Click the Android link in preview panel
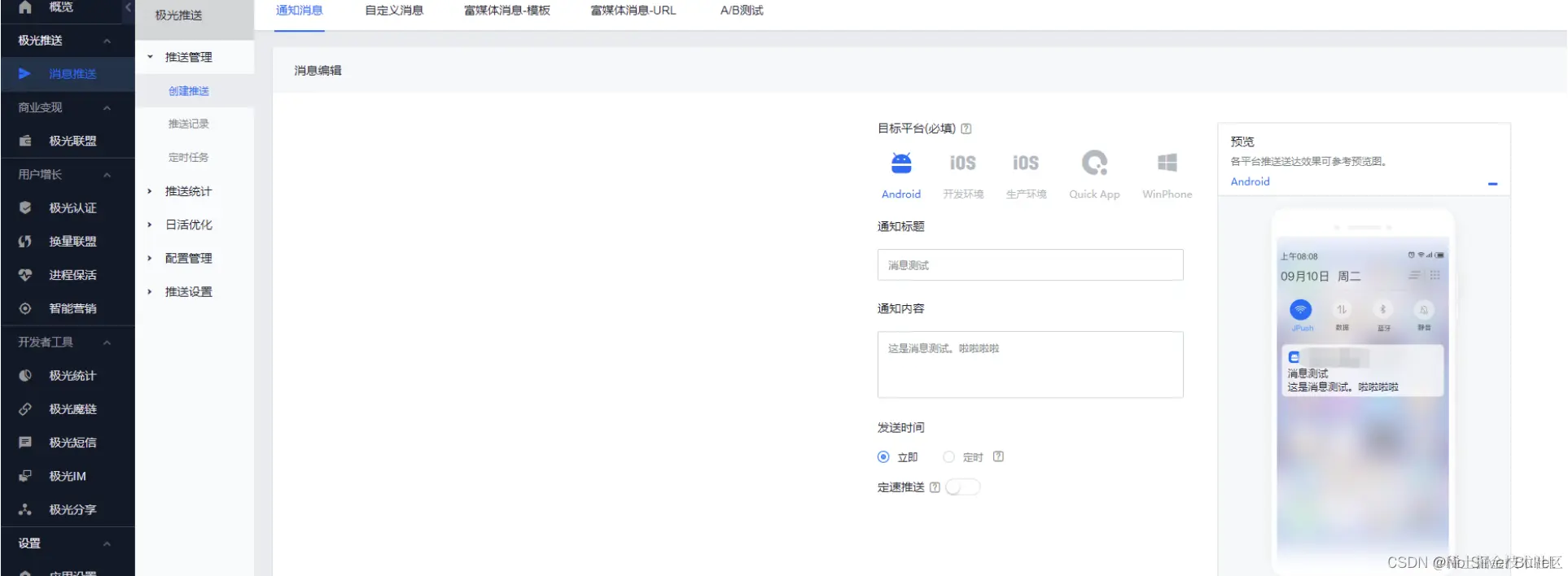Image resolution: width=1568 pixels, height=576 pixels. (x=1250, y=181)
